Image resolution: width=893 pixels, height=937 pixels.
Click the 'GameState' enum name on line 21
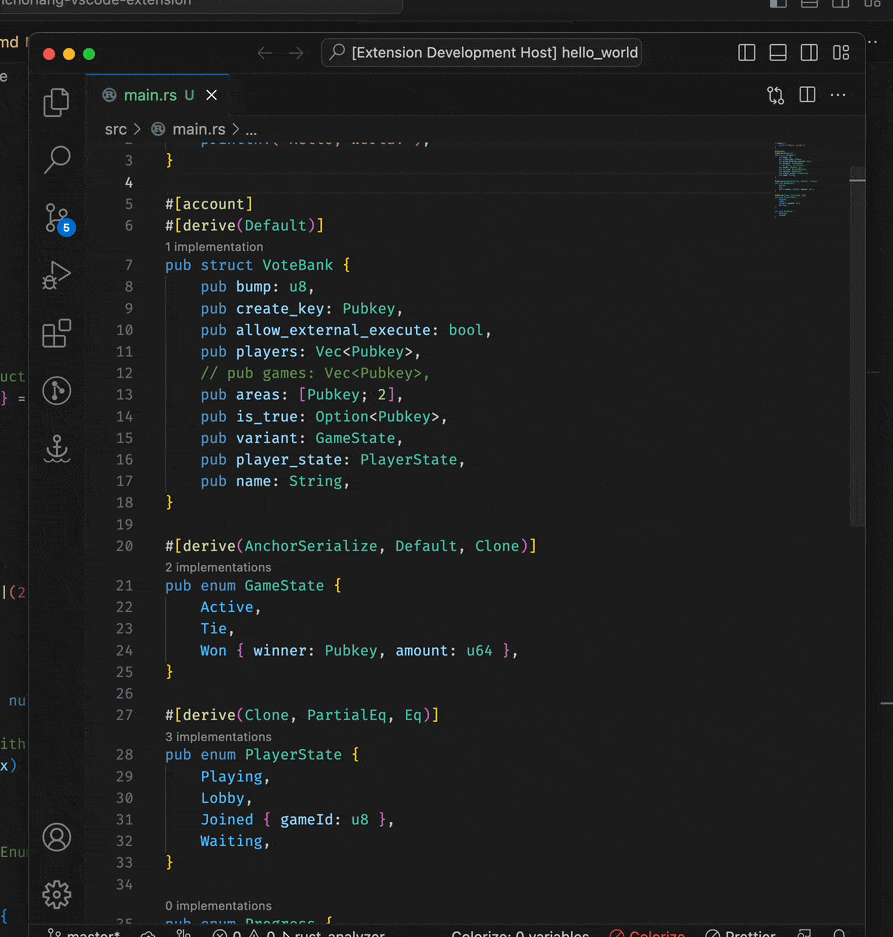pos(284,586)
